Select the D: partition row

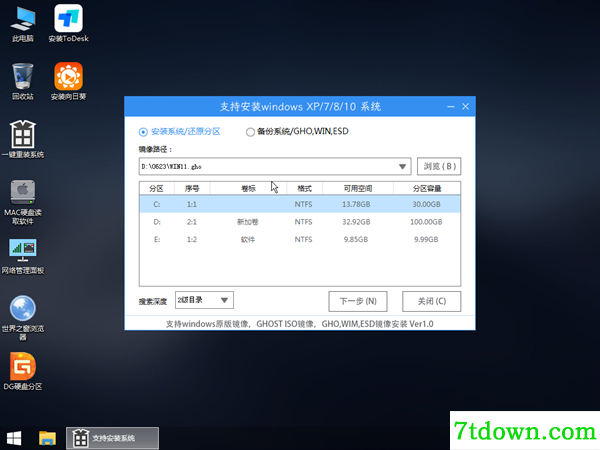point(300,222)
